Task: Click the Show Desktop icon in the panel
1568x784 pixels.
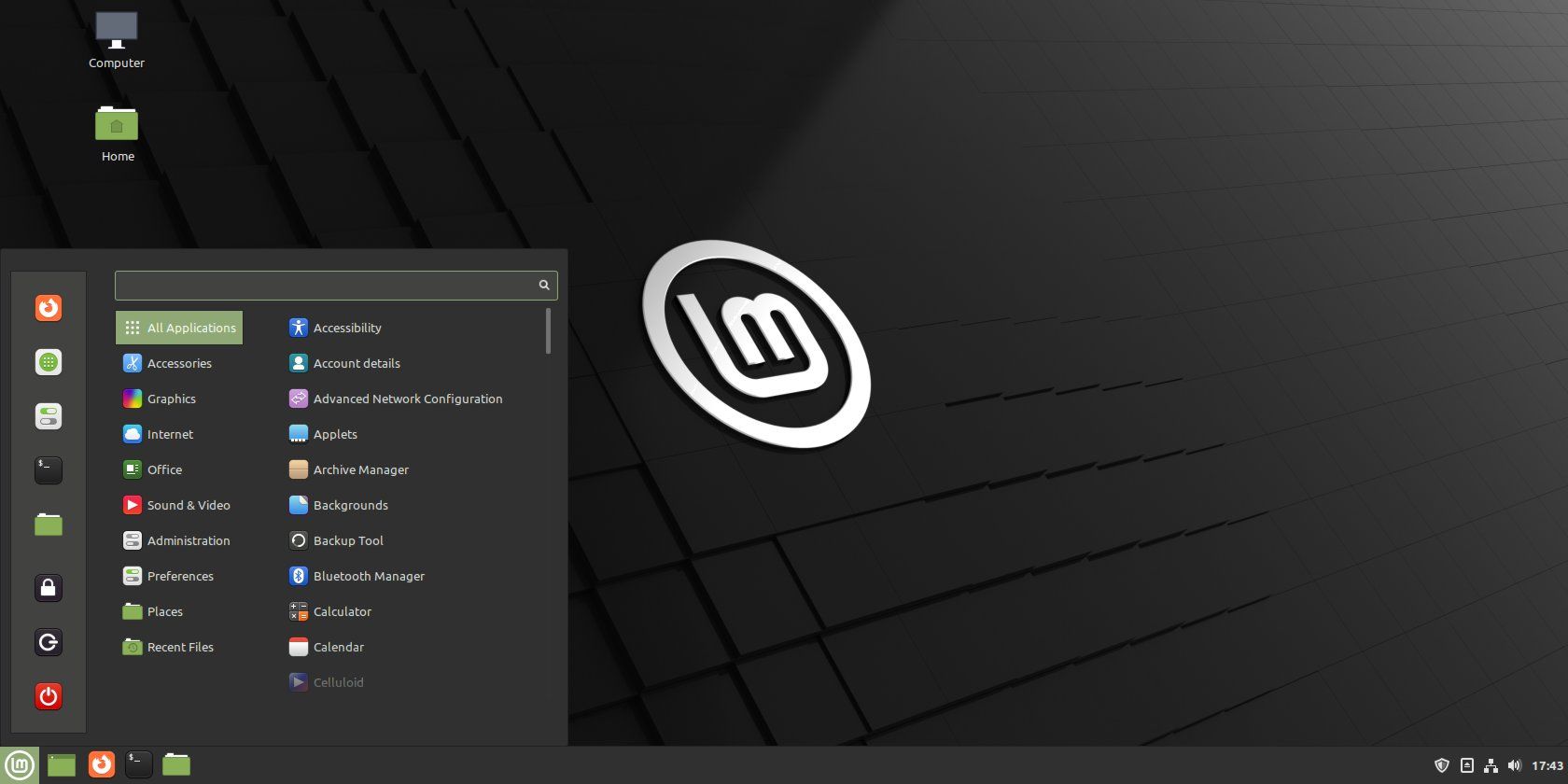Action: (62, 765)
